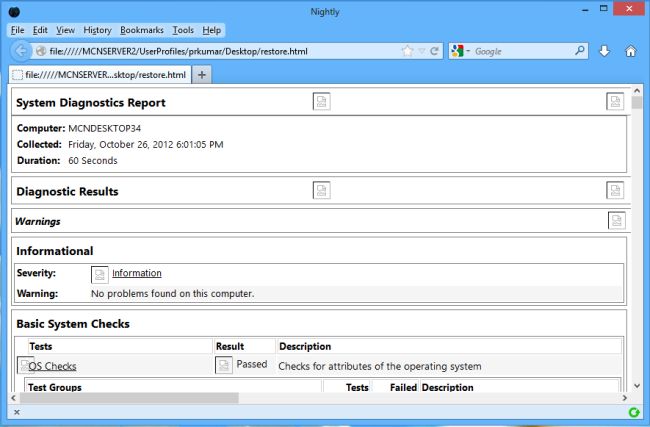Expand the OS Checks row icon
The height and width of the screenshot is (427, 650).
24,365
